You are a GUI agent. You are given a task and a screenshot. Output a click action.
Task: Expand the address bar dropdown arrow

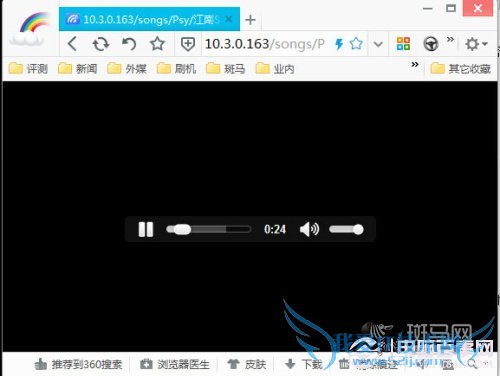tap(378, 44)
